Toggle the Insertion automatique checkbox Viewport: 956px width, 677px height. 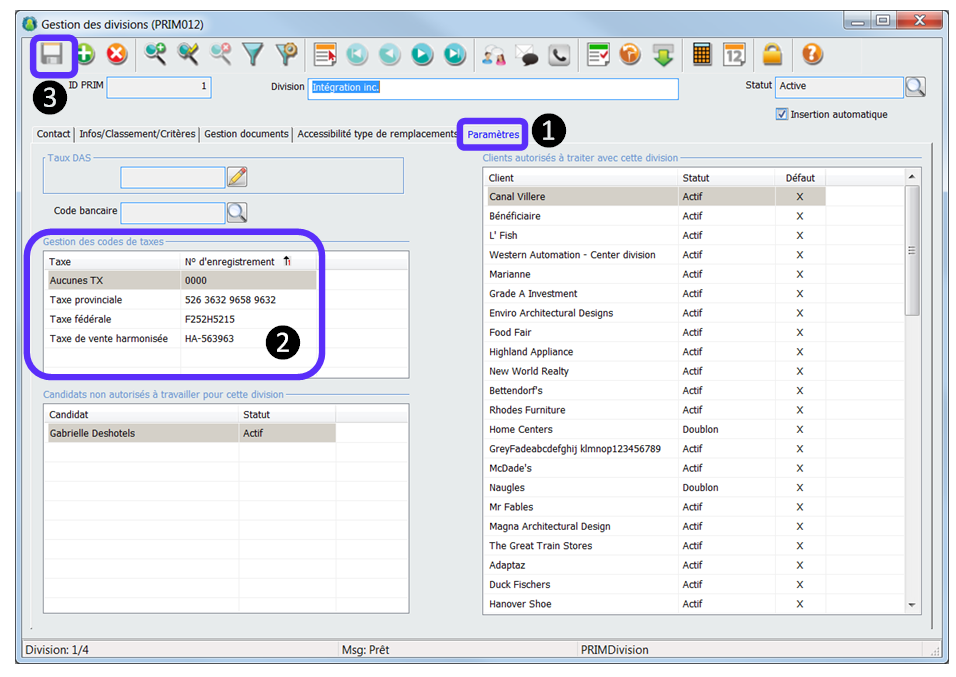782,114
